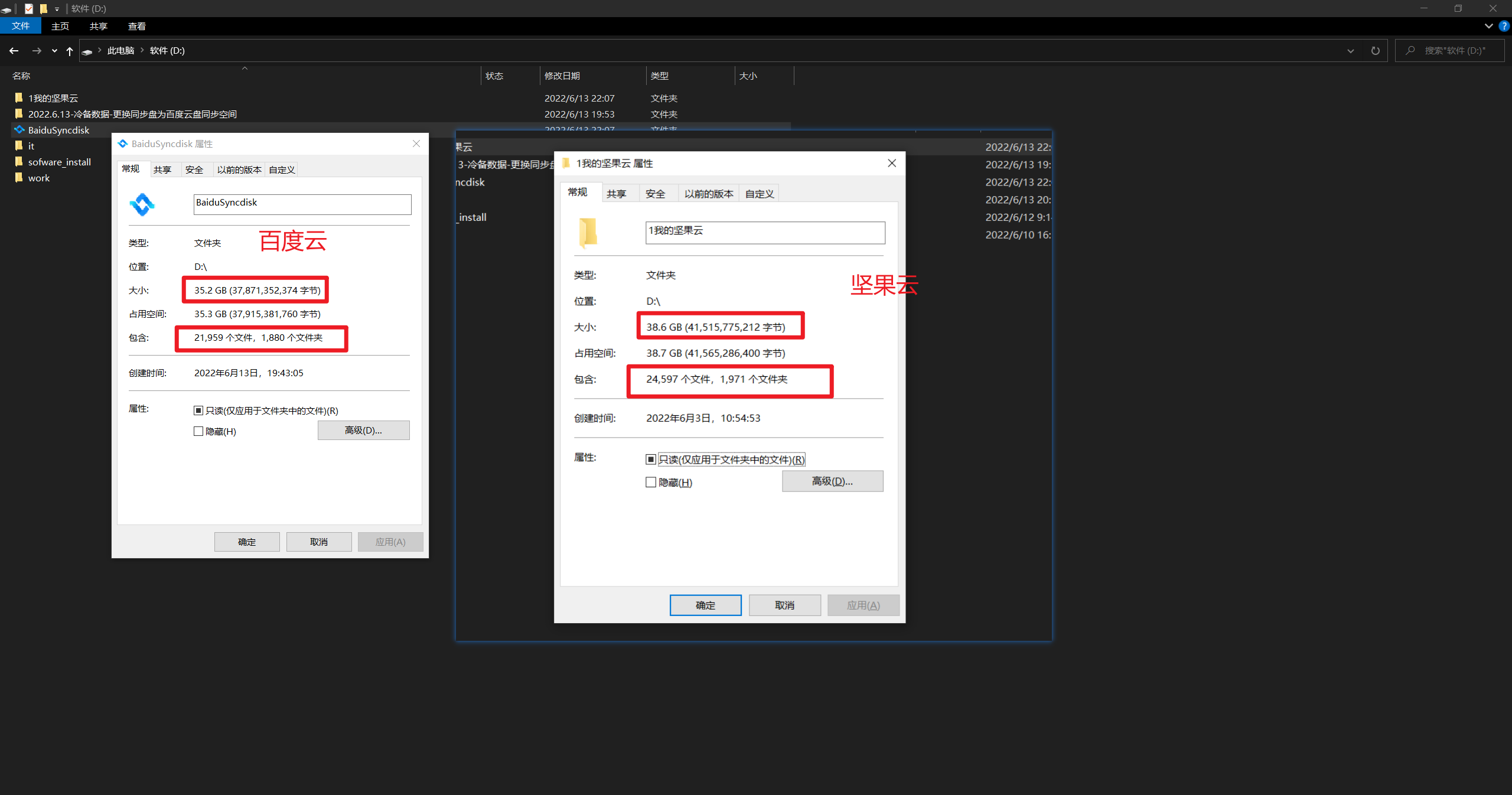Click 确定 in 1我的坚果云 properties
The image size is (1512, 795).
pos(706,605)
